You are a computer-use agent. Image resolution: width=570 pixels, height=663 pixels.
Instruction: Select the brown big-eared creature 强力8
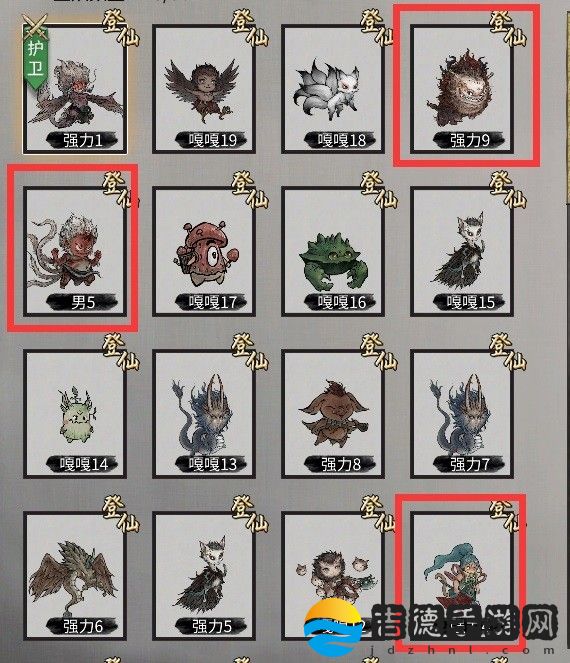coord(333,414)
